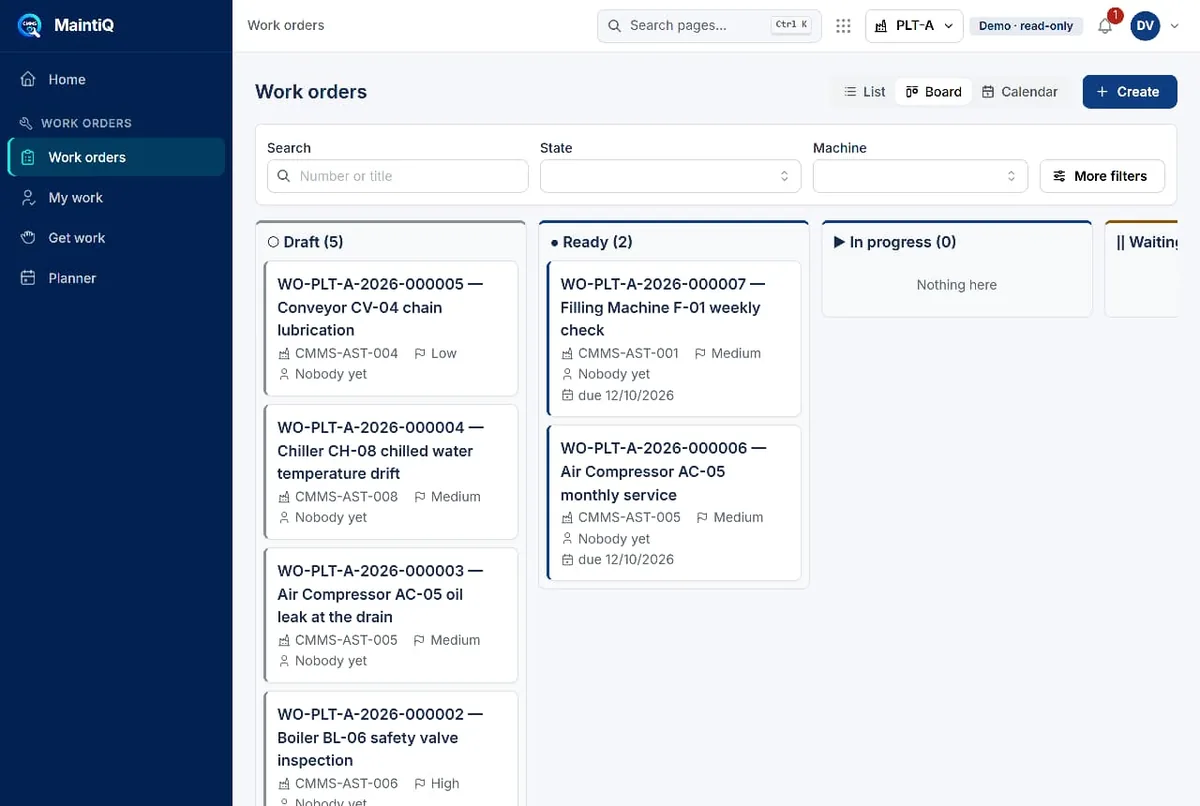The width and height of the screenshot is (1200, 806).
Task: Open the Home sidebar item
Action: (x=116, y=79)
